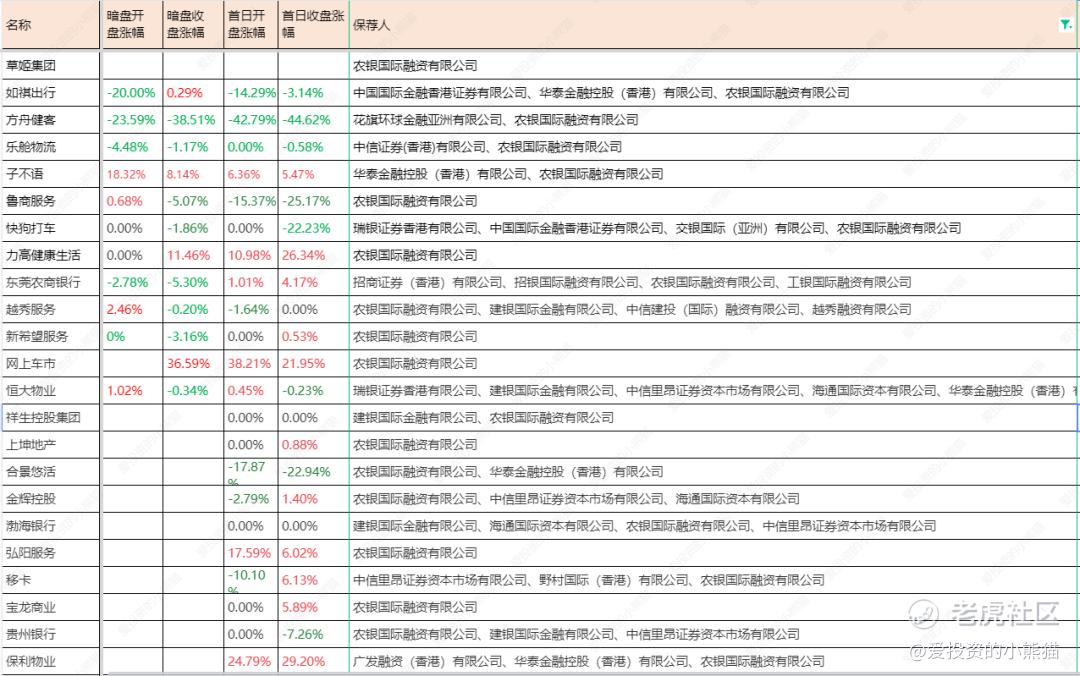
Task: Select the 暗盘收盘涨幅 column header
Action: tap(193, 25)
